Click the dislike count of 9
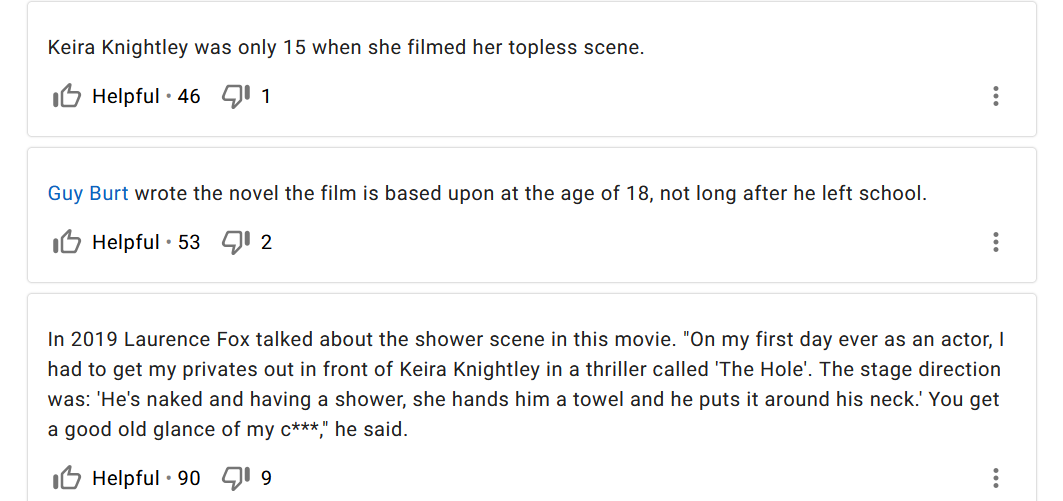This screenshot has height=501, width=1063. click(x=266, y=478)
